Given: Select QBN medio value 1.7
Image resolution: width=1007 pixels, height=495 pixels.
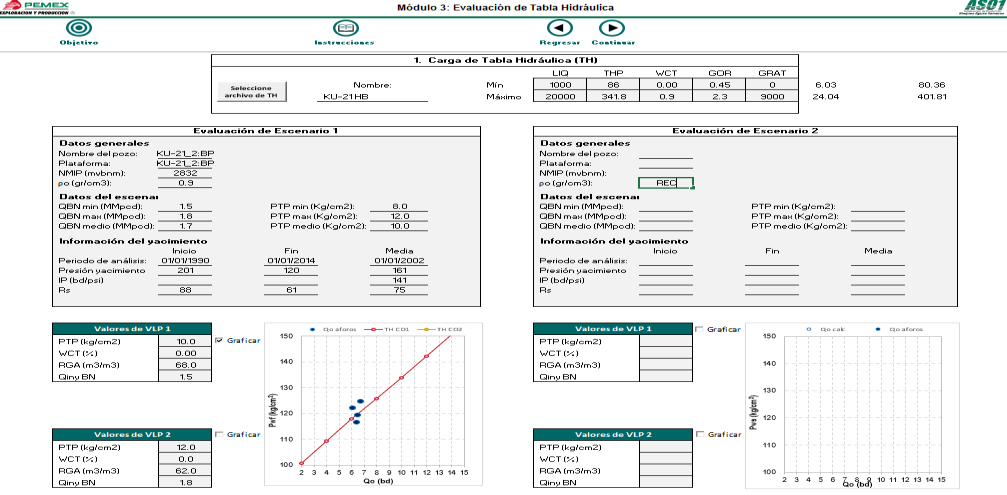Looking at the screenshot, I should pyautogui.click(x=184, y=227).
